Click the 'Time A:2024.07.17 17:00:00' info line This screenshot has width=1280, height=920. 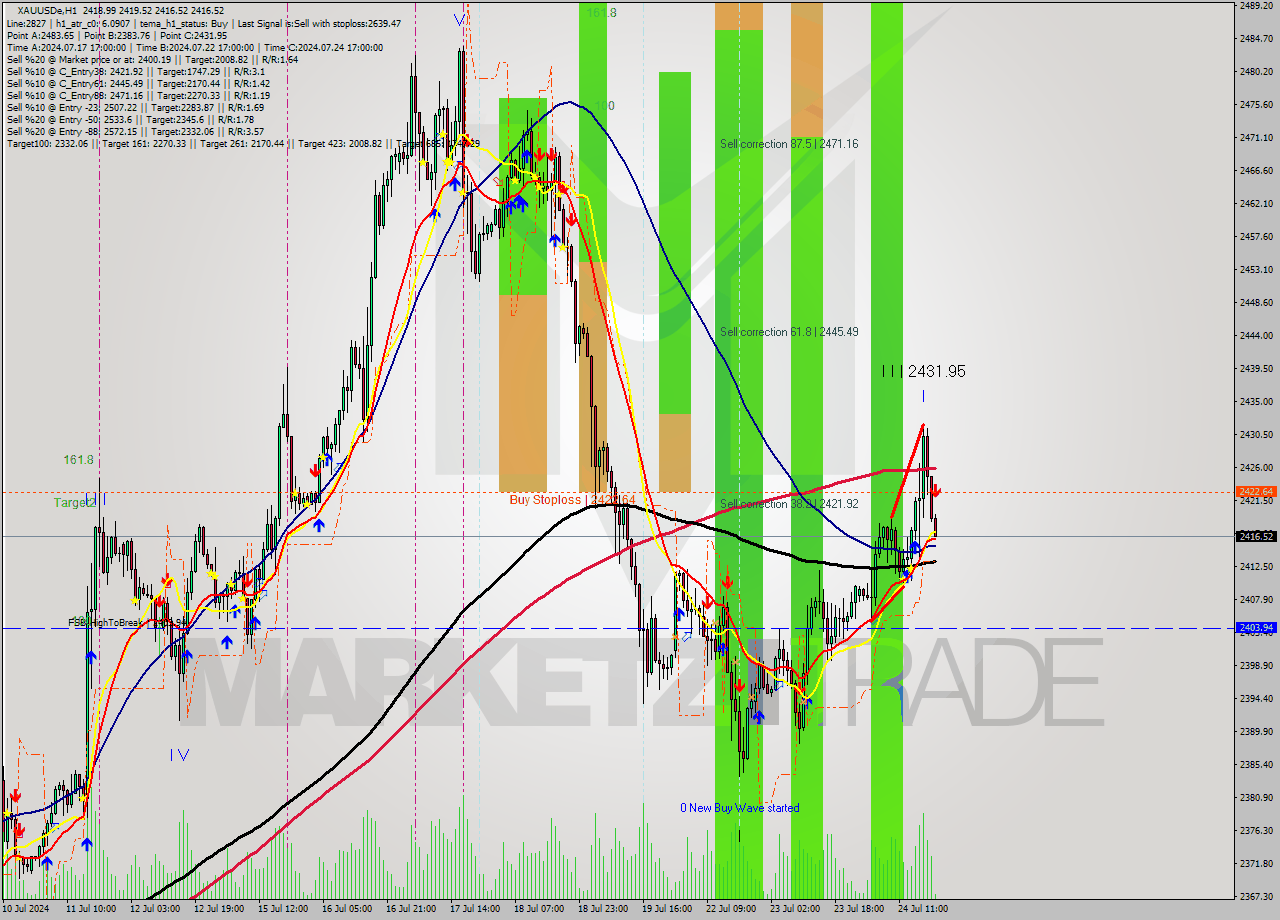click(x=195, y=47)
